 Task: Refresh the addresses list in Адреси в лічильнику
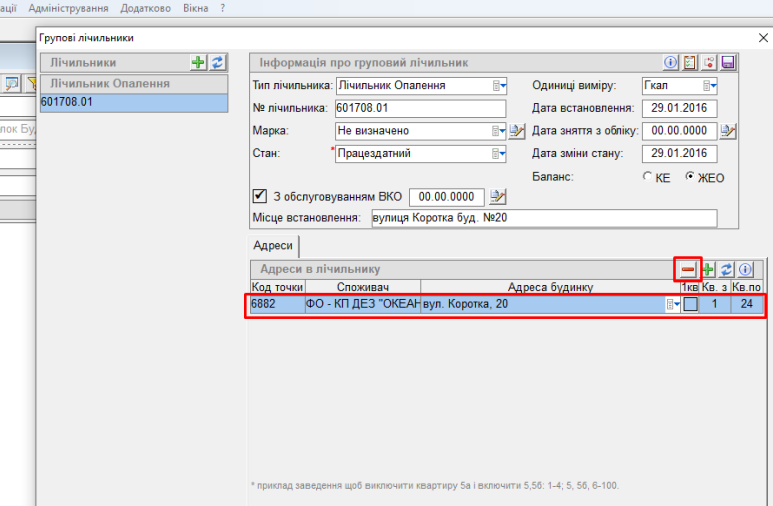[x=726, y=270]
